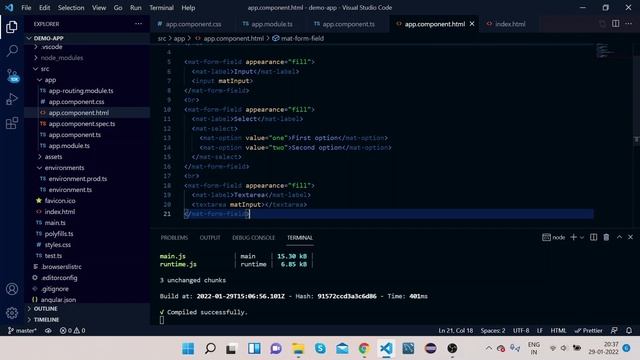The width and height of the screenshot is (640, 360).
Task: Go to line via Ln 21, Col 18
Action: 456,331
